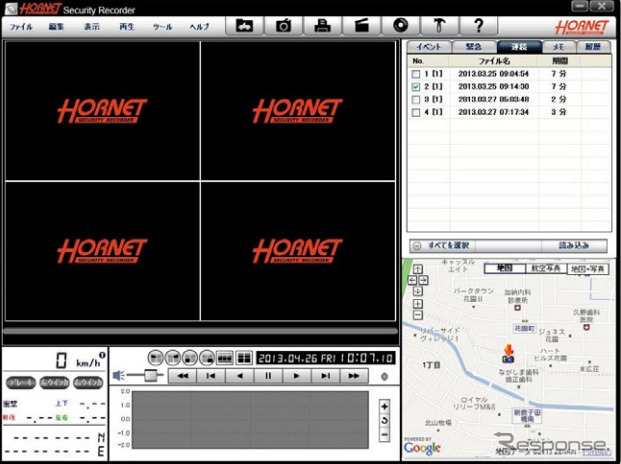Select the row 2013.03.25 09:04:54
The image size is (621, 464).
pos(509,74)
